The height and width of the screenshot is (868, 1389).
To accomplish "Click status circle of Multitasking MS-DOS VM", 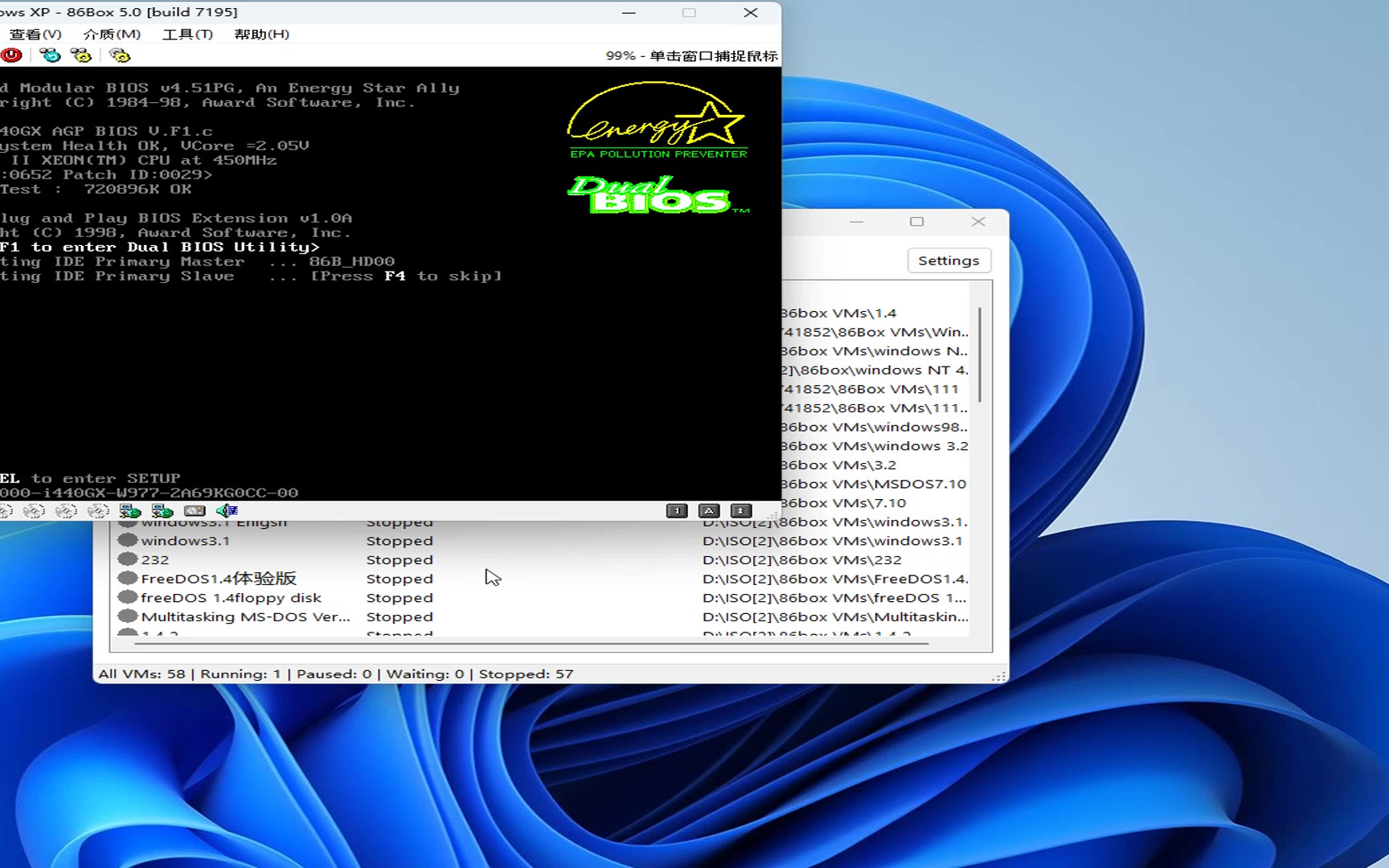I will coord(127,616).
